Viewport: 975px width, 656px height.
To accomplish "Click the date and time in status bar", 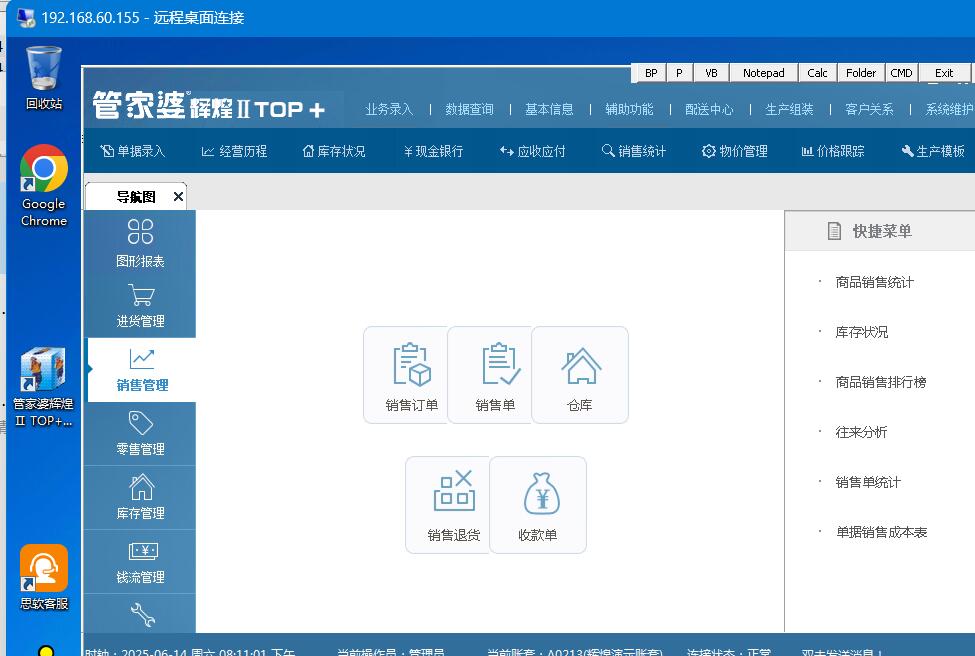I will coord(190,652).
